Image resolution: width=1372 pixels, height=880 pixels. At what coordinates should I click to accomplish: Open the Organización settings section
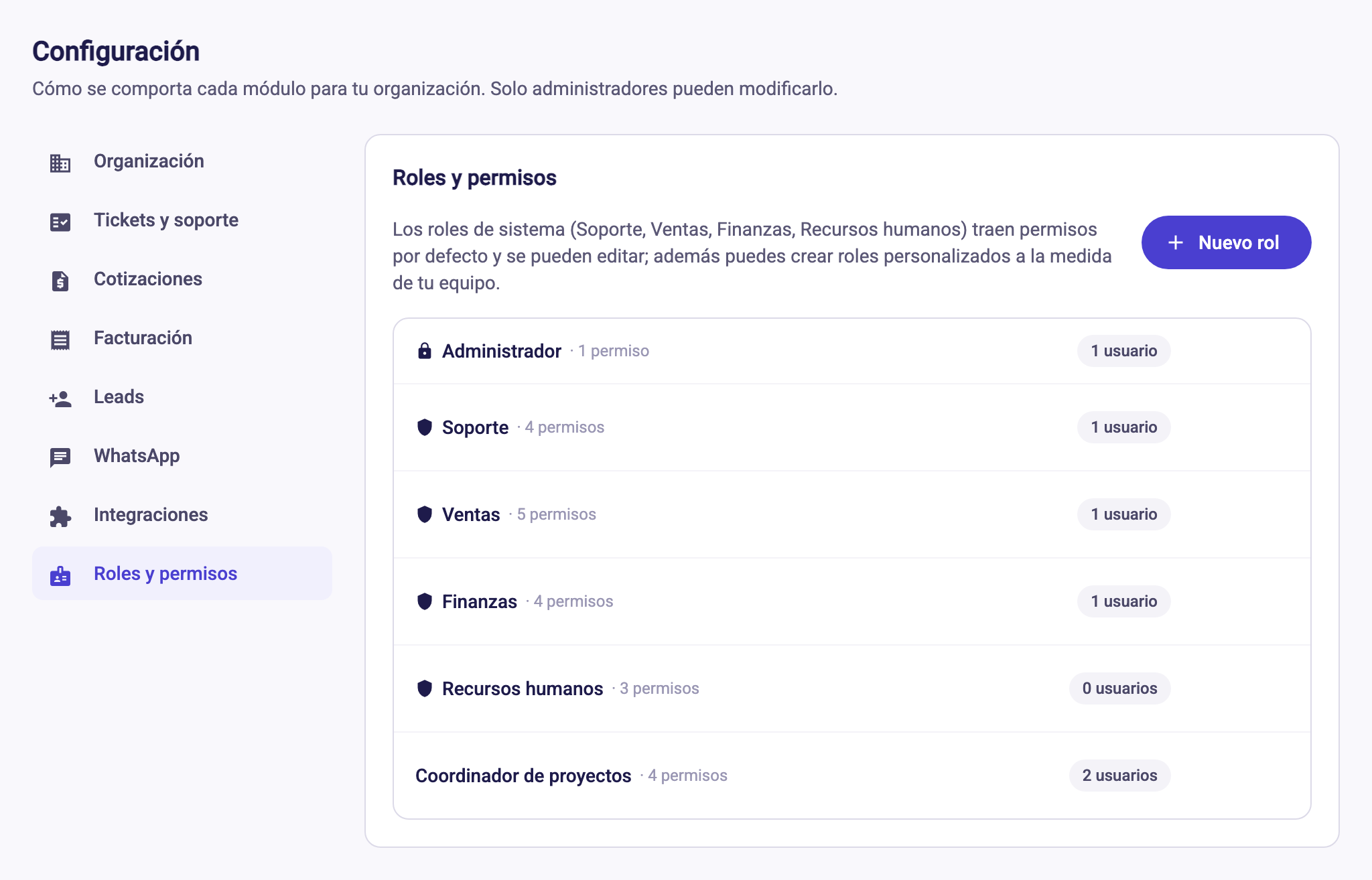182,161
